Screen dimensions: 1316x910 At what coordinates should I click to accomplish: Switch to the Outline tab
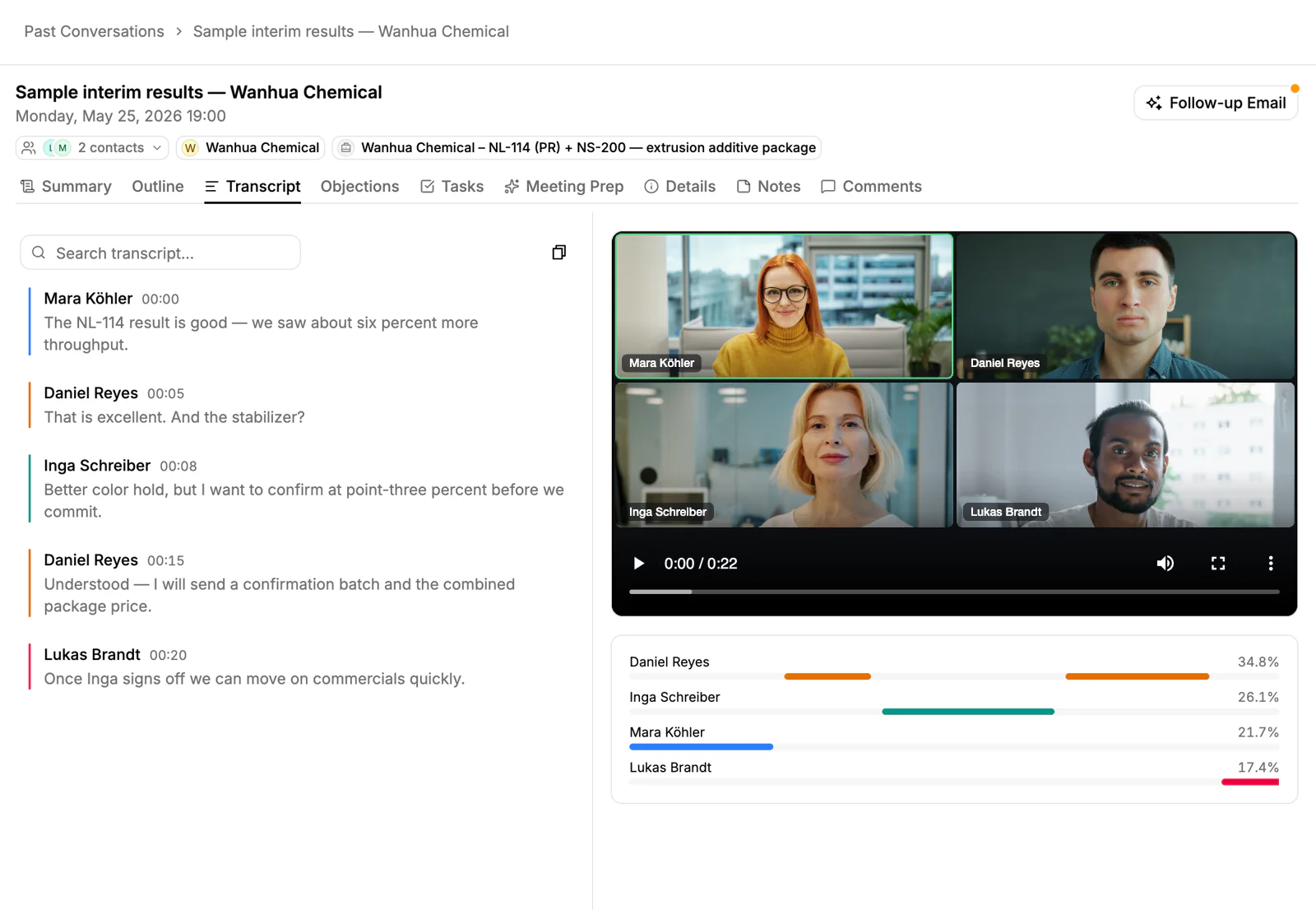click(x=158, y=187)
